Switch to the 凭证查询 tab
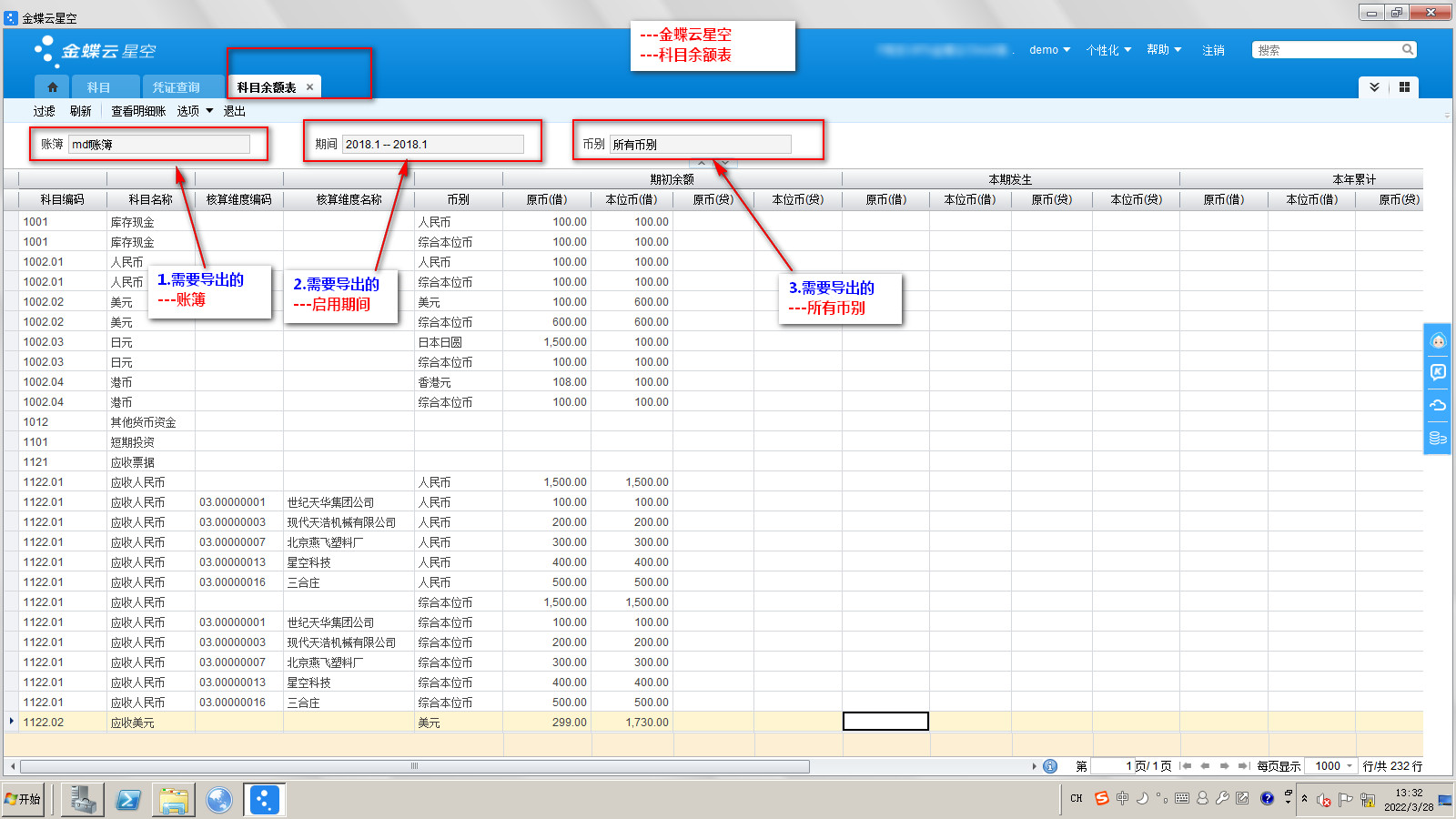1456x819 pixels. pyautogui.click(x=176, y=87)
